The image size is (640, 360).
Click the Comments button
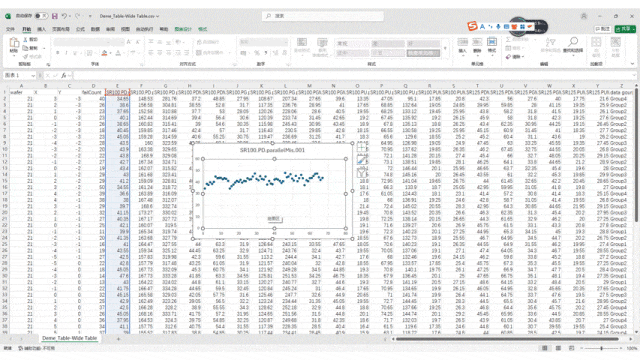(x=602, y=29)
